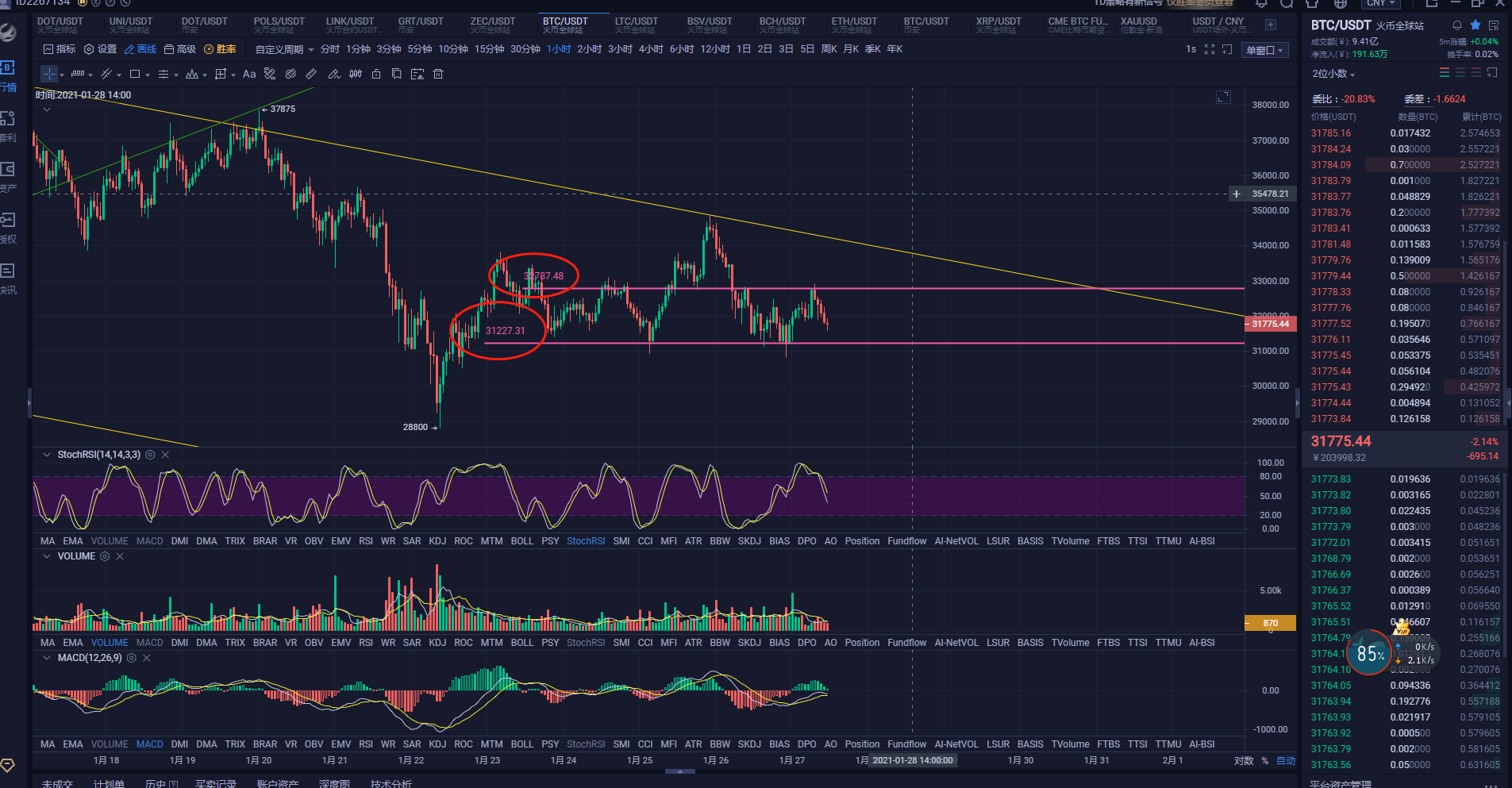Enter fullscreen chart mode icon
Screen dimensions: 1512x788
1210,49
